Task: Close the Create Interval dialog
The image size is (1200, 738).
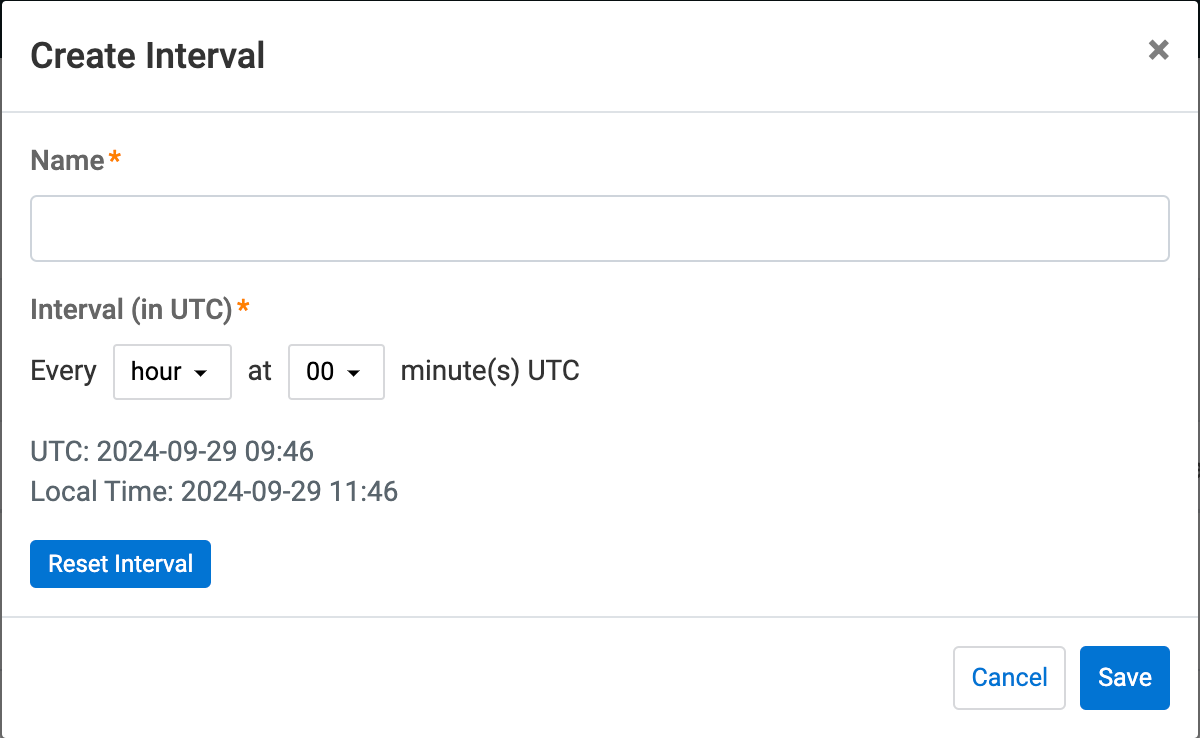Action: tap(1158, 51)
